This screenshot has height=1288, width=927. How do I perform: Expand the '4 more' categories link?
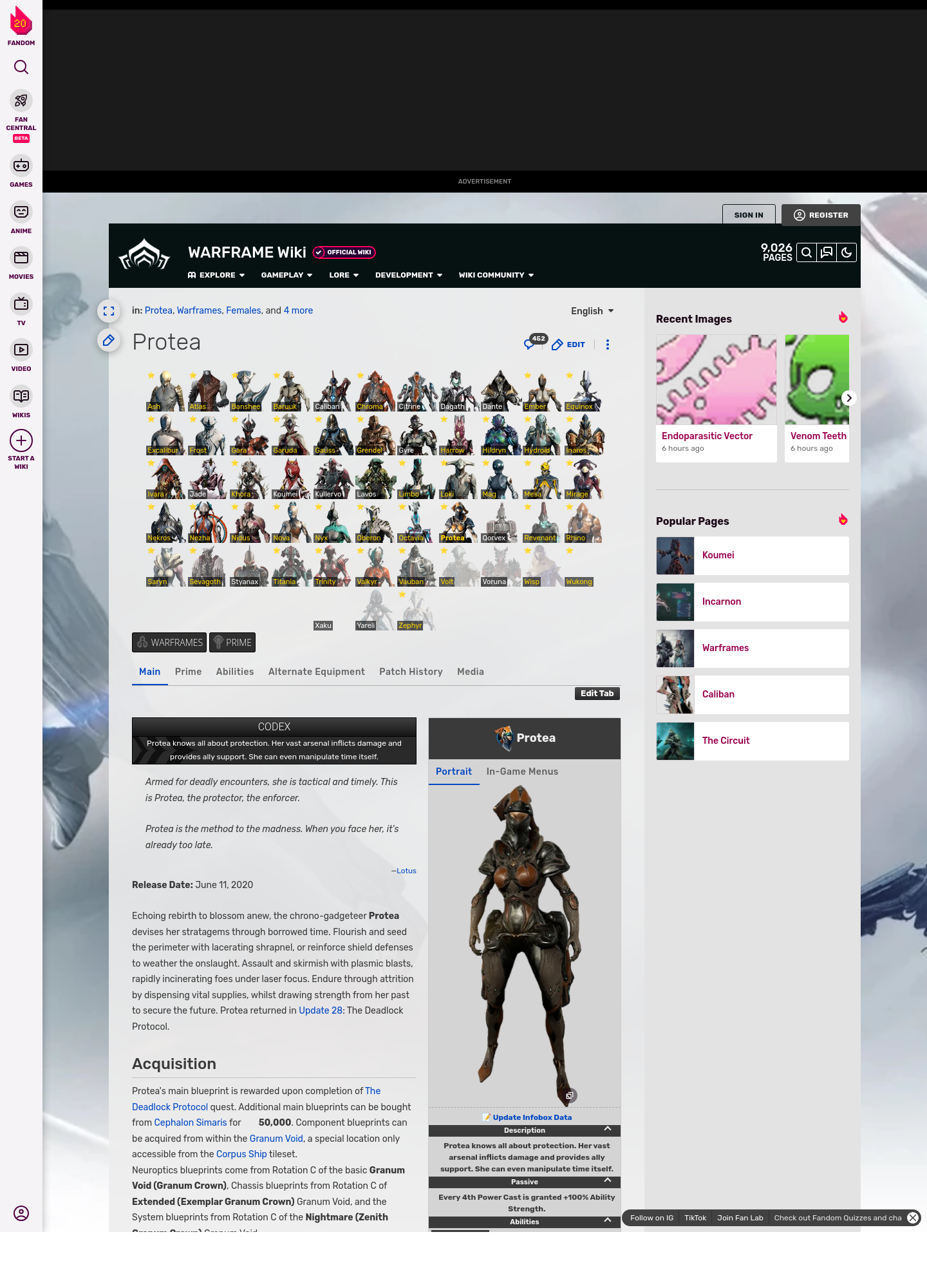[298, 310]
